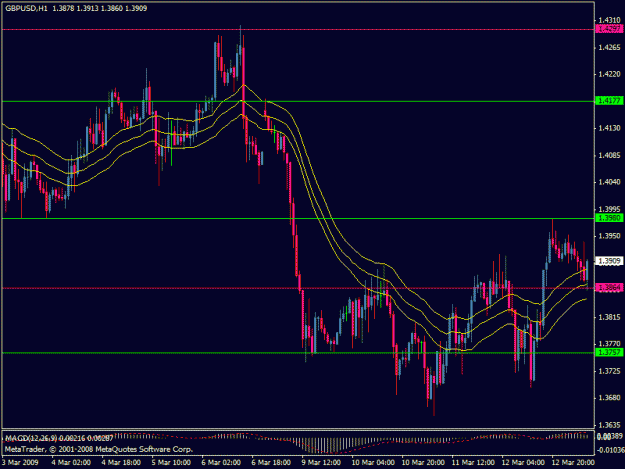The height and width of the screenshot is (469, 625).
Task: Select the pink 1.3864 price level label
Action: (x=609, y=288)
